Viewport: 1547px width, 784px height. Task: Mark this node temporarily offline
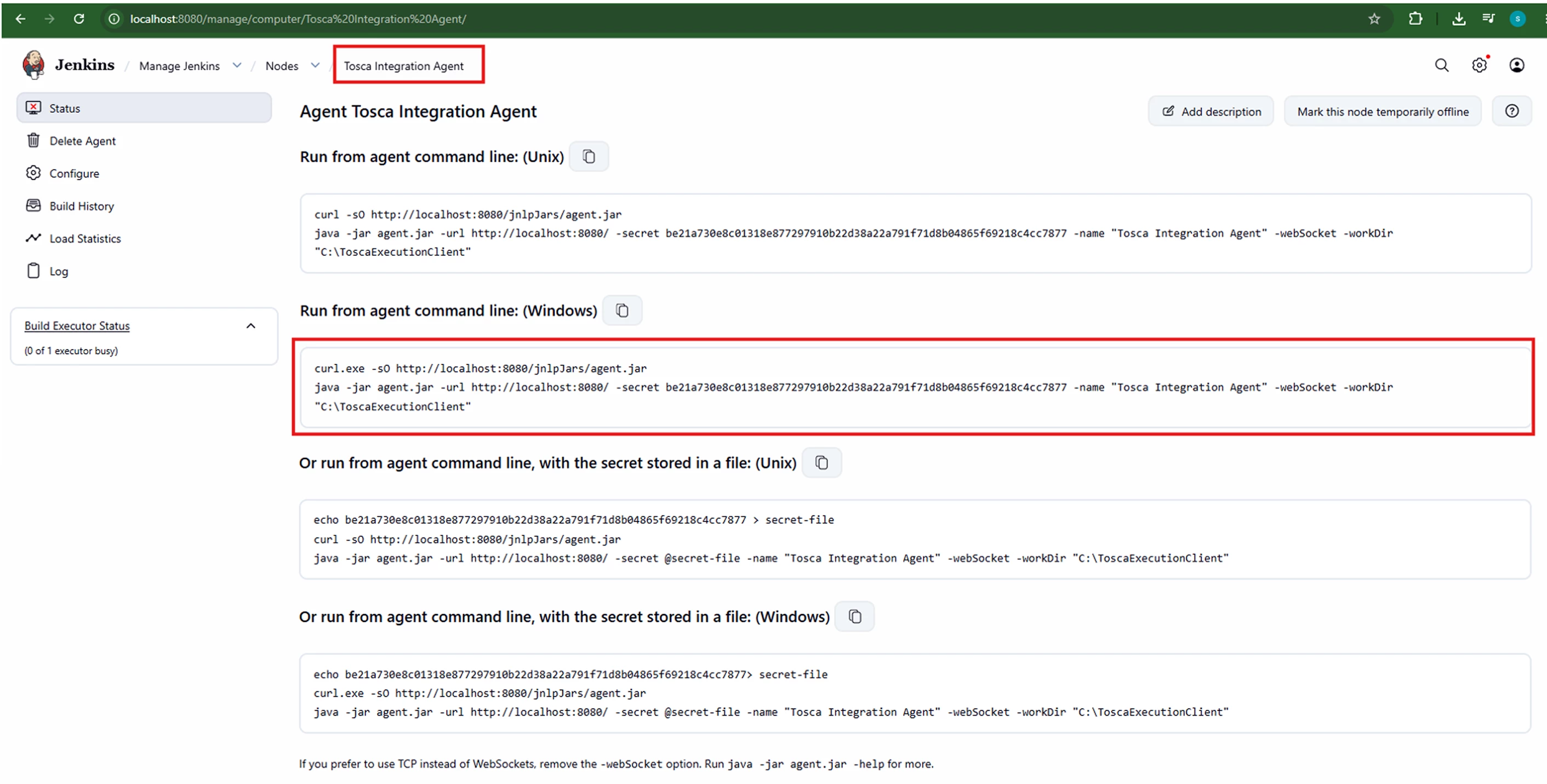tap(1383, 111)
